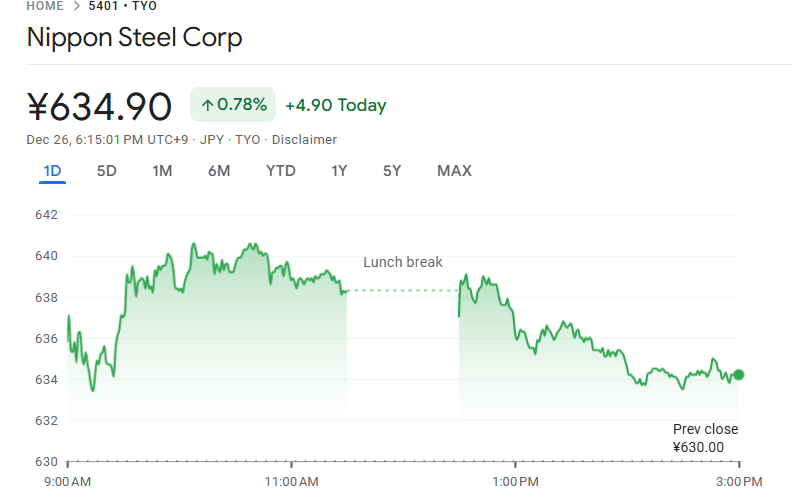Click the 11:00 AM axis tick label
Screen dimensions: 792x502
click(291, 481)
